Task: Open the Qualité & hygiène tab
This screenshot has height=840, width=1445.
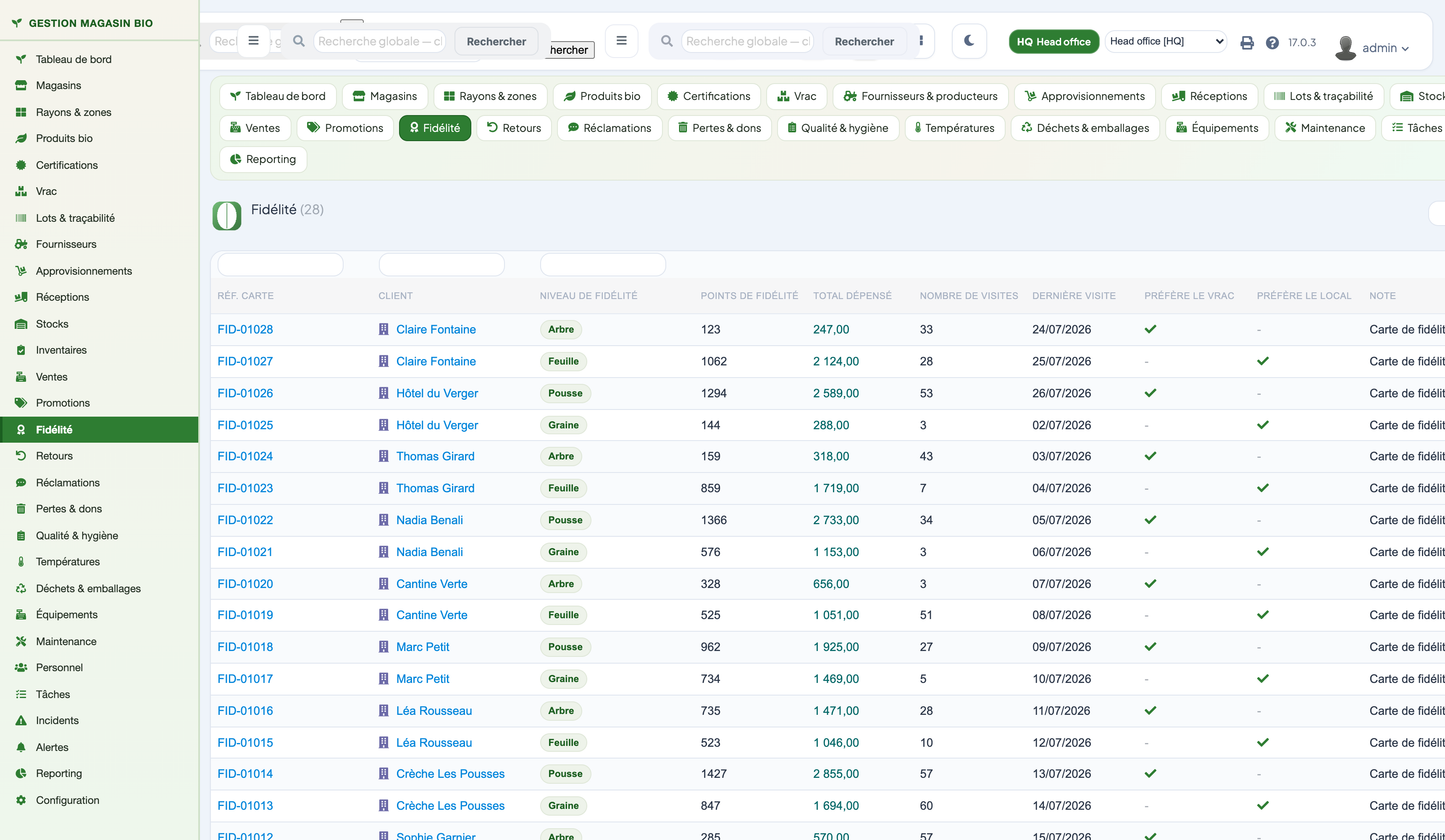Action: point(838,128)
